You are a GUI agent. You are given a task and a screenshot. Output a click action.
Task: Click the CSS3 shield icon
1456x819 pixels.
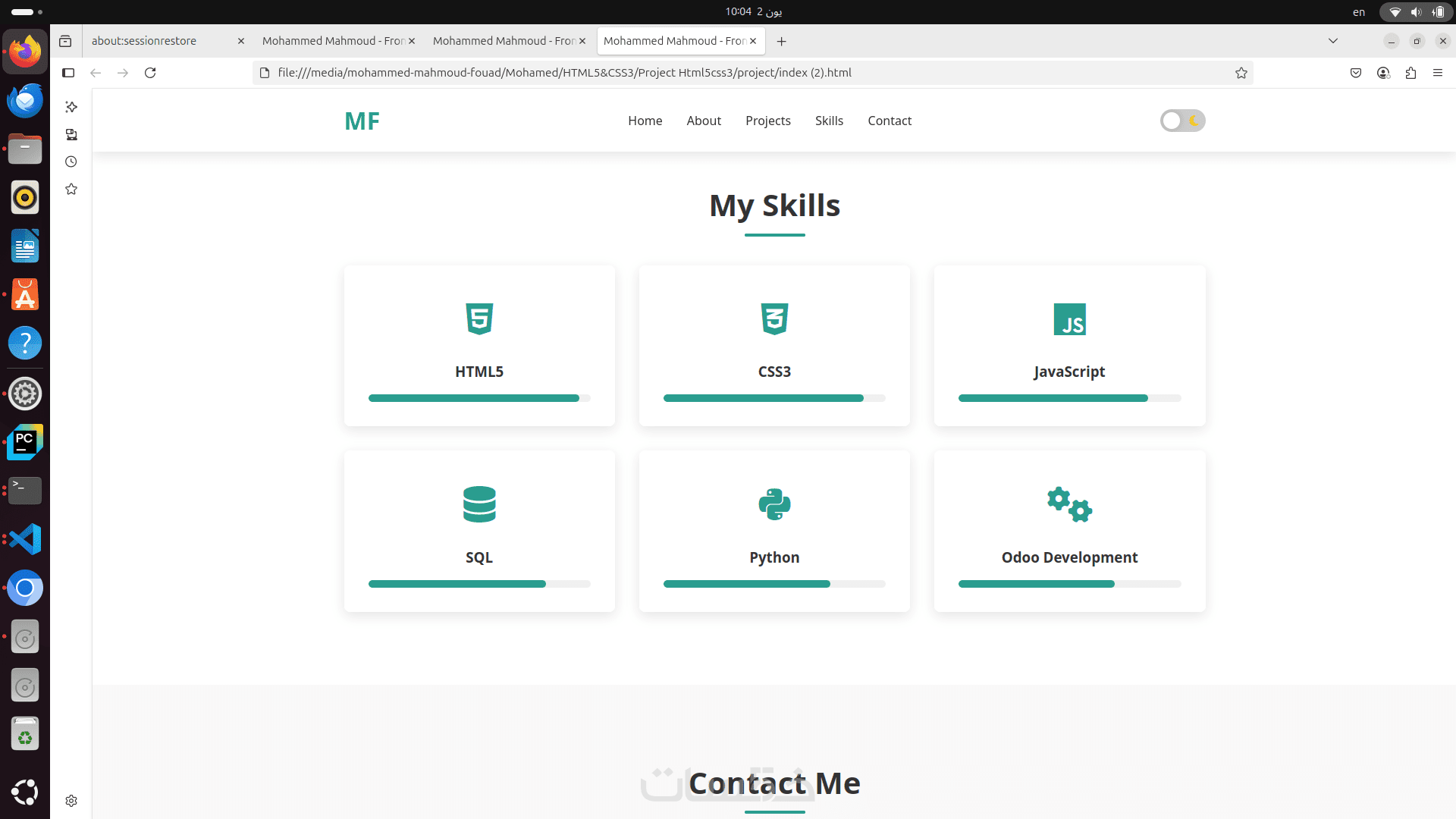[x=774, y=319]
